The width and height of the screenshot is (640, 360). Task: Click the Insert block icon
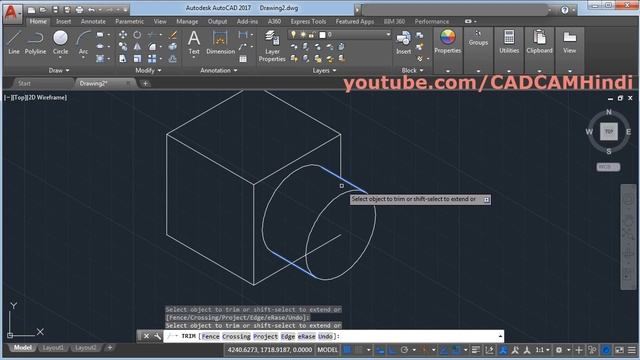[403, 42]
